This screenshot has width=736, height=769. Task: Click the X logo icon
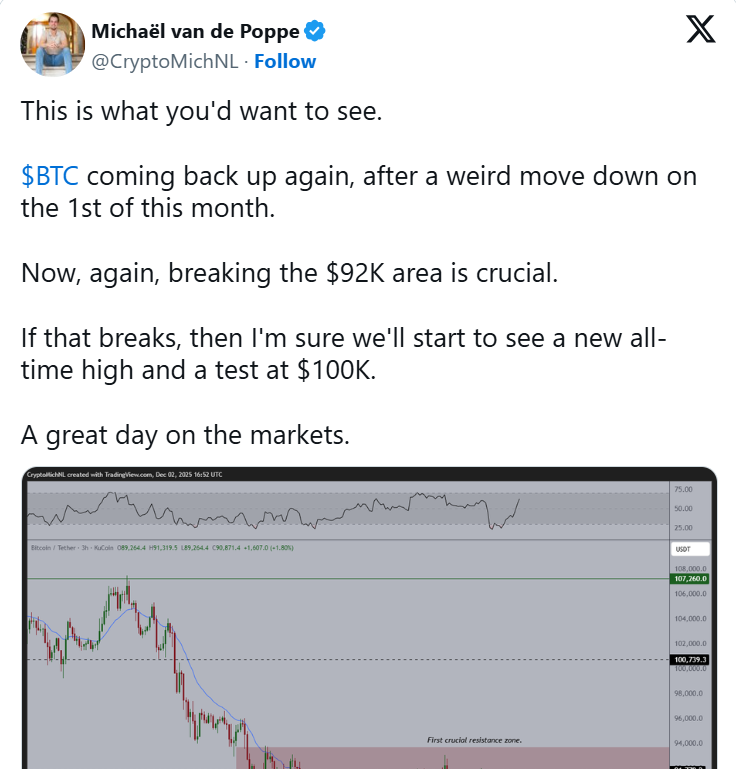(x=700, y=30)
